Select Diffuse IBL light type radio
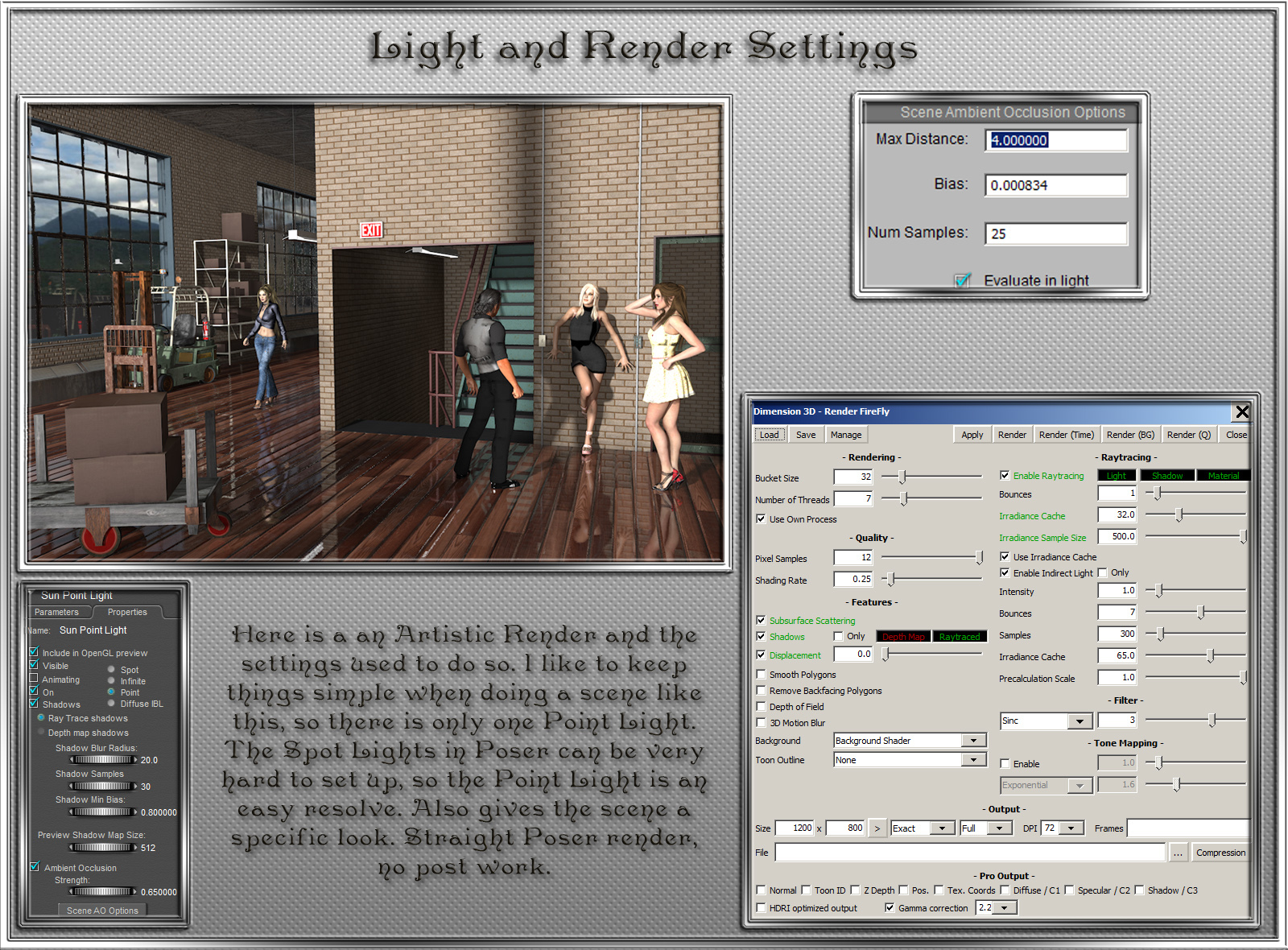 tap(111, 703)
